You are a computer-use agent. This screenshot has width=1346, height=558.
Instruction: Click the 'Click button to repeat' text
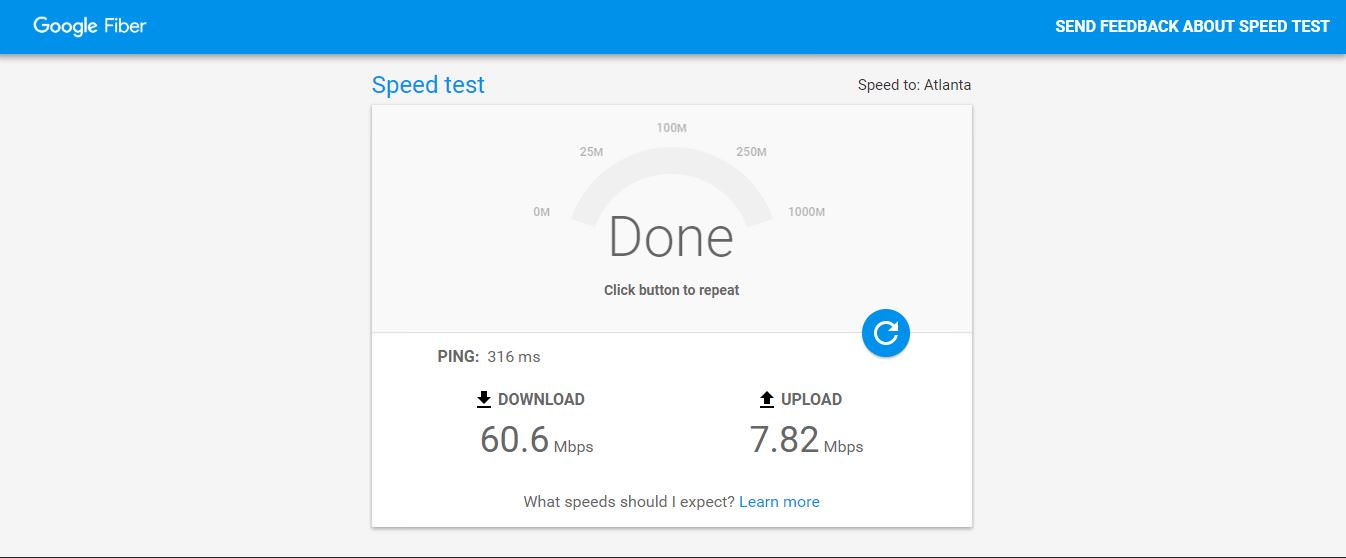pyautogui.click(x=671, y=290)
